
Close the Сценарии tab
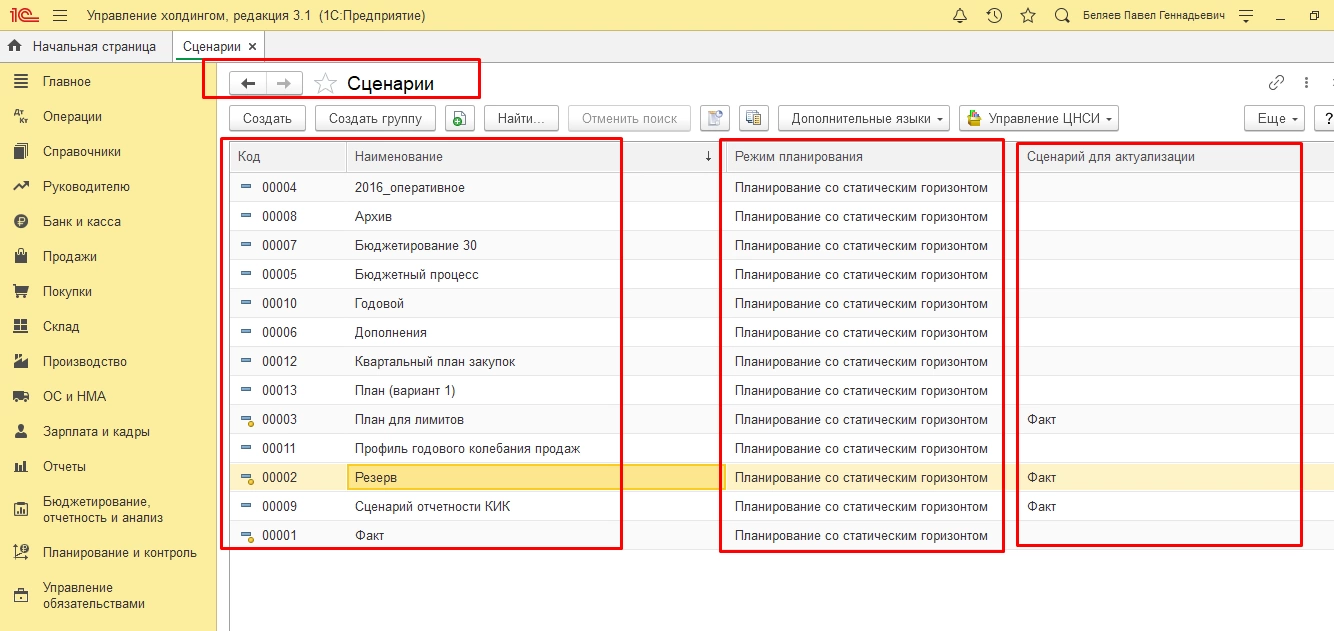pos(252,46)
